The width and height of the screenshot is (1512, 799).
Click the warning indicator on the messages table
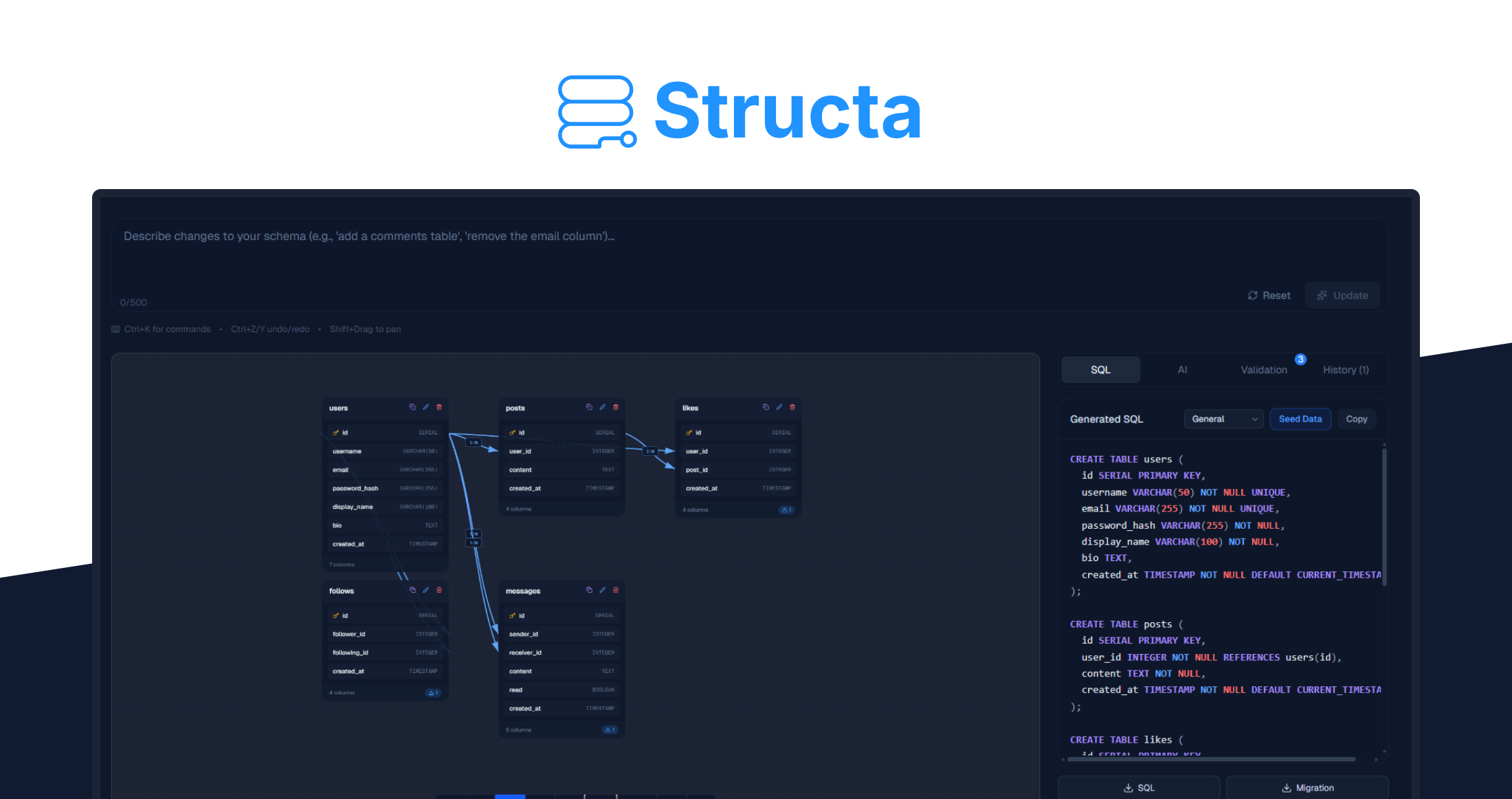pyautogui.click(x=609, y=730)
